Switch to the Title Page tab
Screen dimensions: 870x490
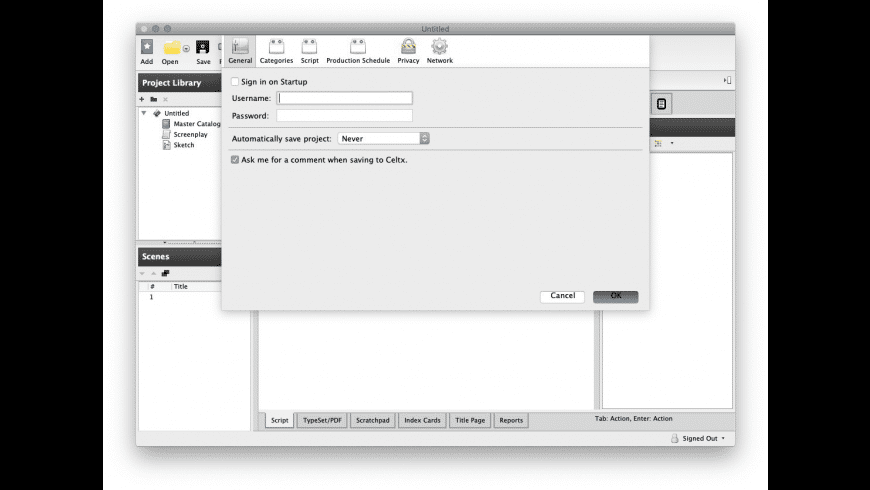click(470, 420)
